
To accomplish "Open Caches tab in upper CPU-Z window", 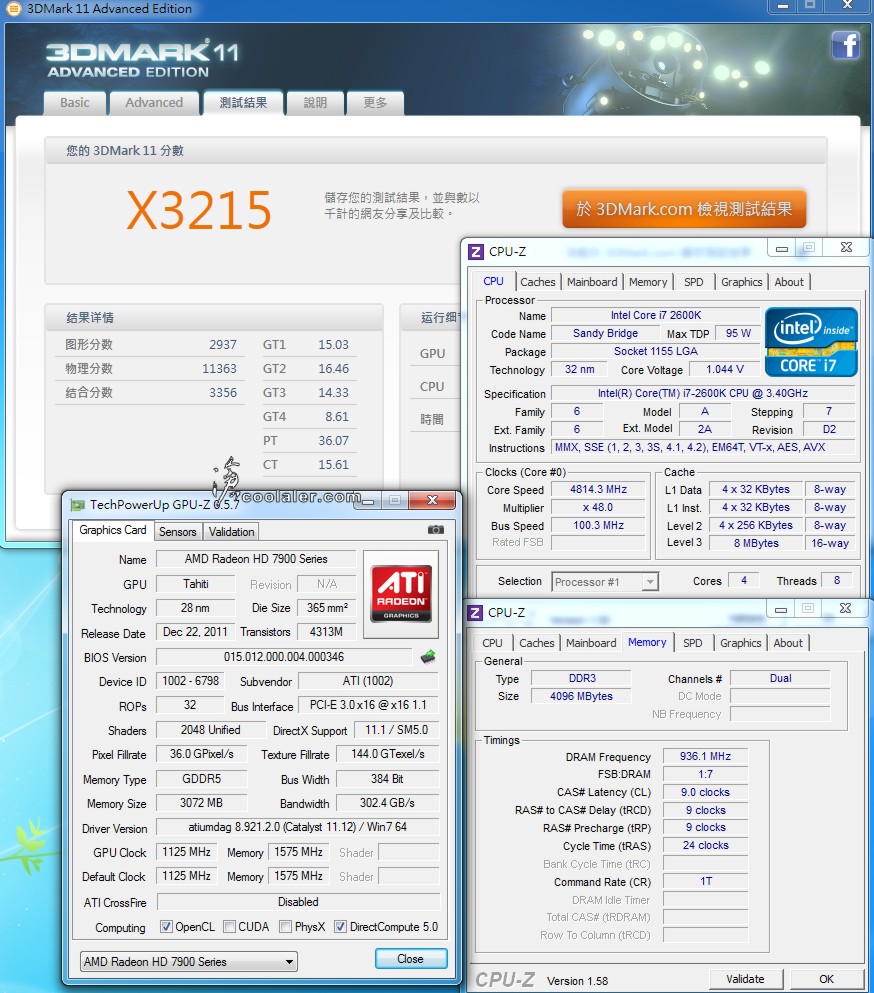I will [x=538, y=282].
